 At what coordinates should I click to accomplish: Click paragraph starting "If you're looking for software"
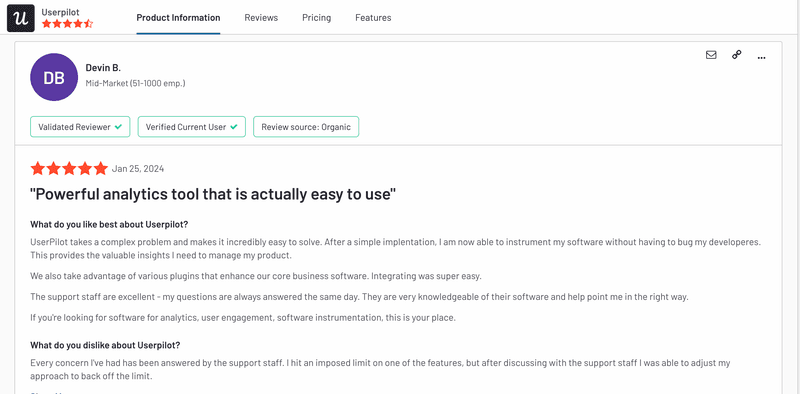tap(243, 317)
